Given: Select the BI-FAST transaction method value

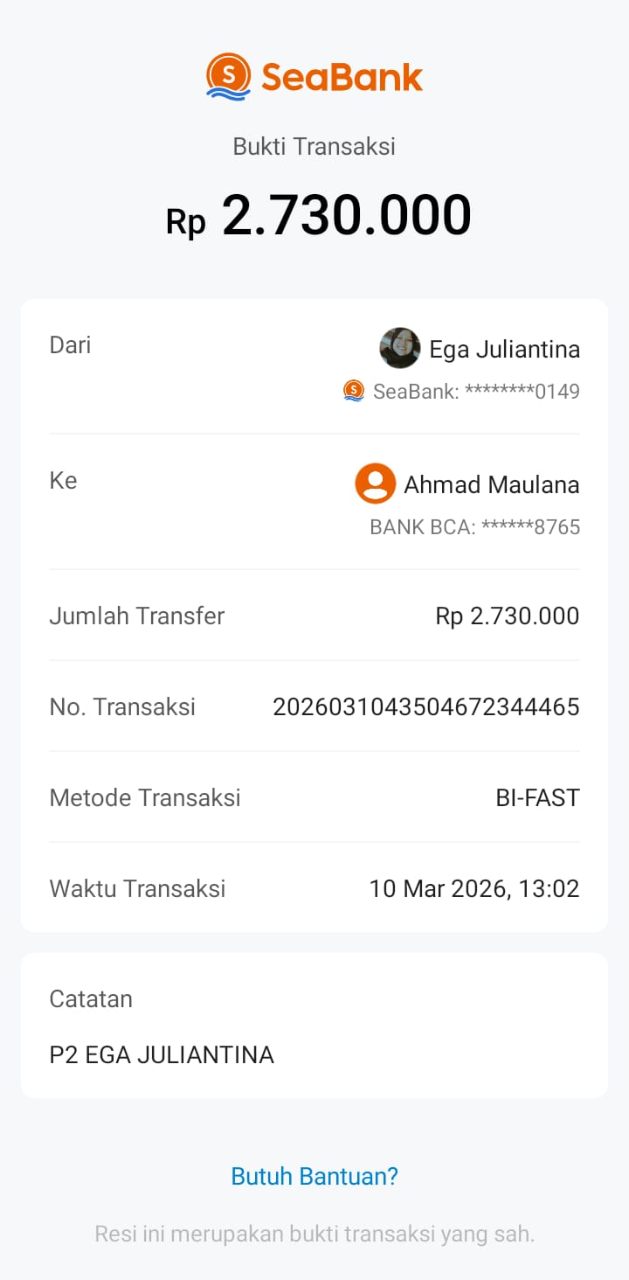Looking at the screenshot, I should tap(537, 798).
